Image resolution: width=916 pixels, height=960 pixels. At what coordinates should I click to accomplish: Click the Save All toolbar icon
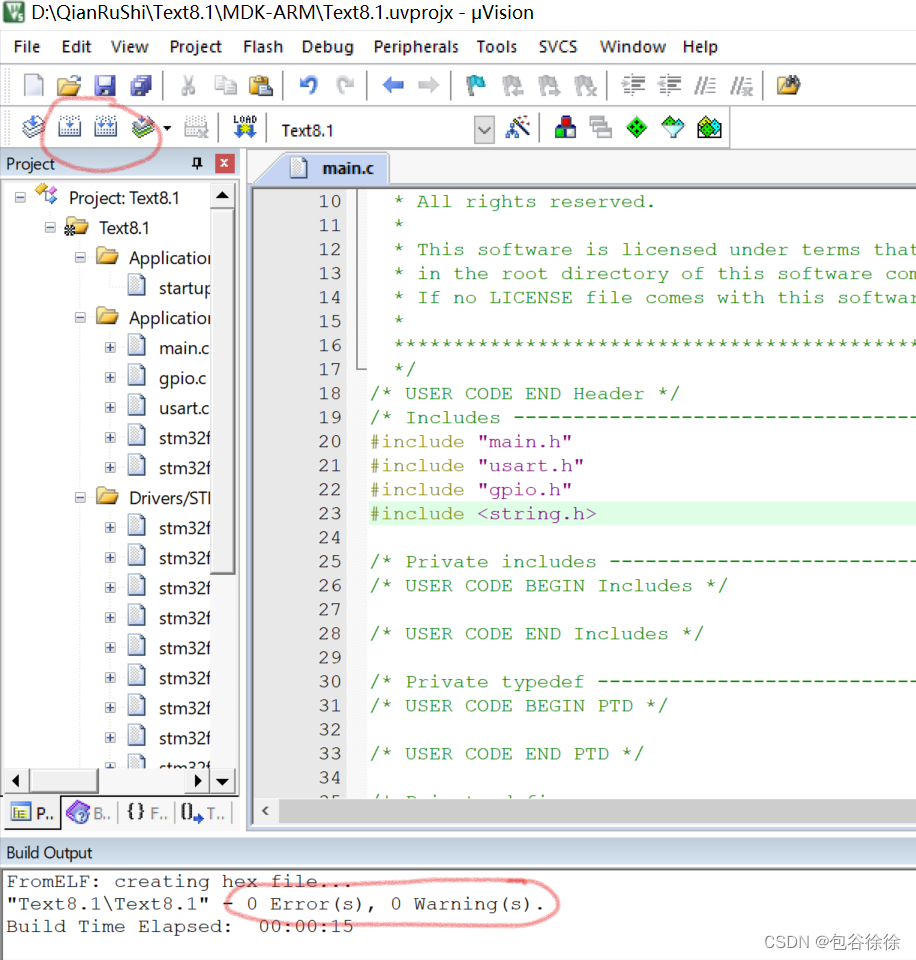coord(141,85)
